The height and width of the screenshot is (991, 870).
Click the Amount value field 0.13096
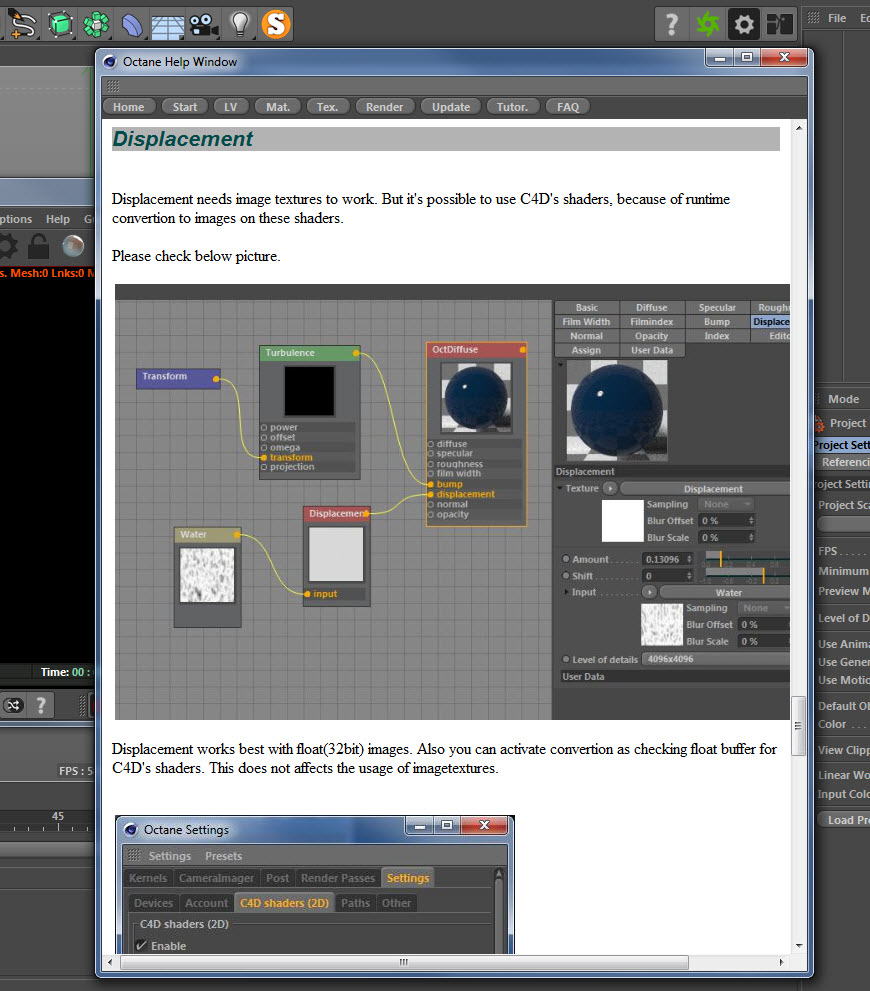[x=668, y=559]
